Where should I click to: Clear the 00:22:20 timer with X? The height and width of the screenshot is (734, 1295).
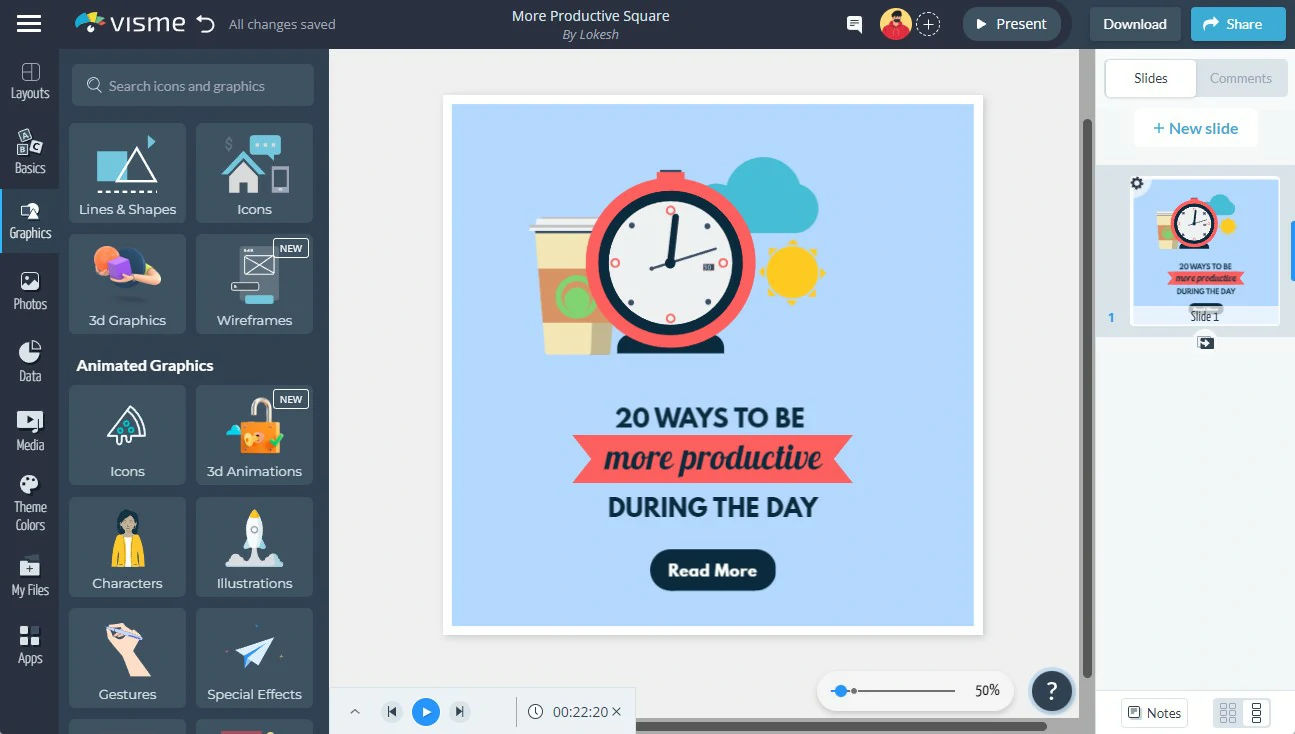click(617, 712)
